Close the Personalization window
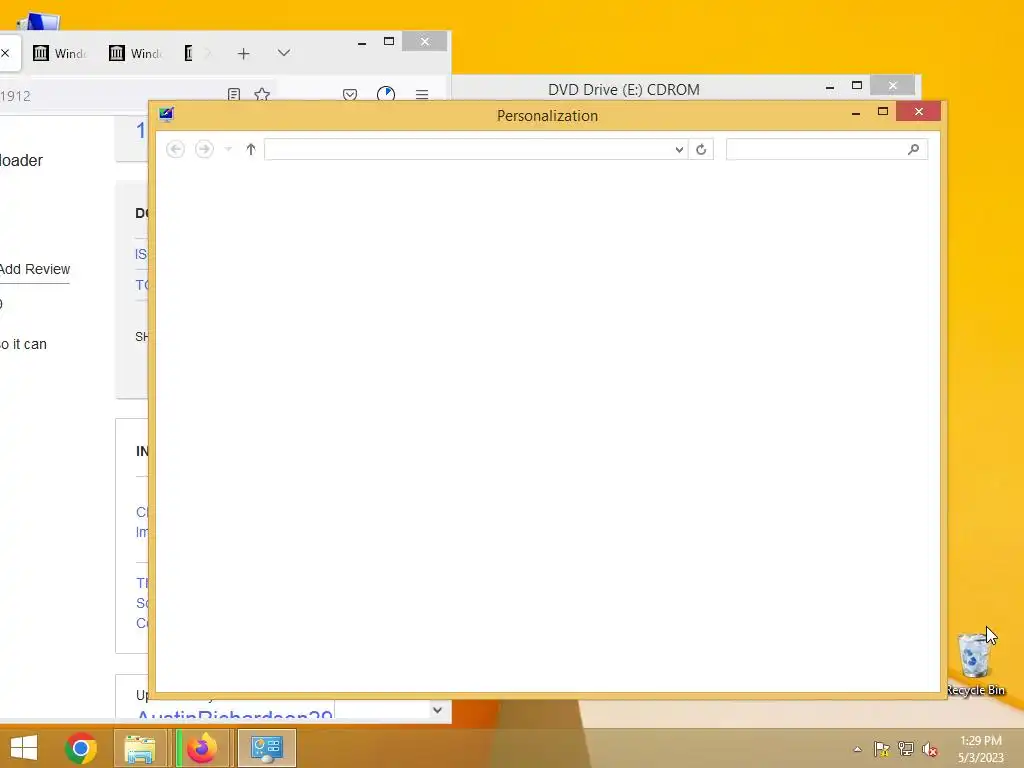 [x=919, y=112]
